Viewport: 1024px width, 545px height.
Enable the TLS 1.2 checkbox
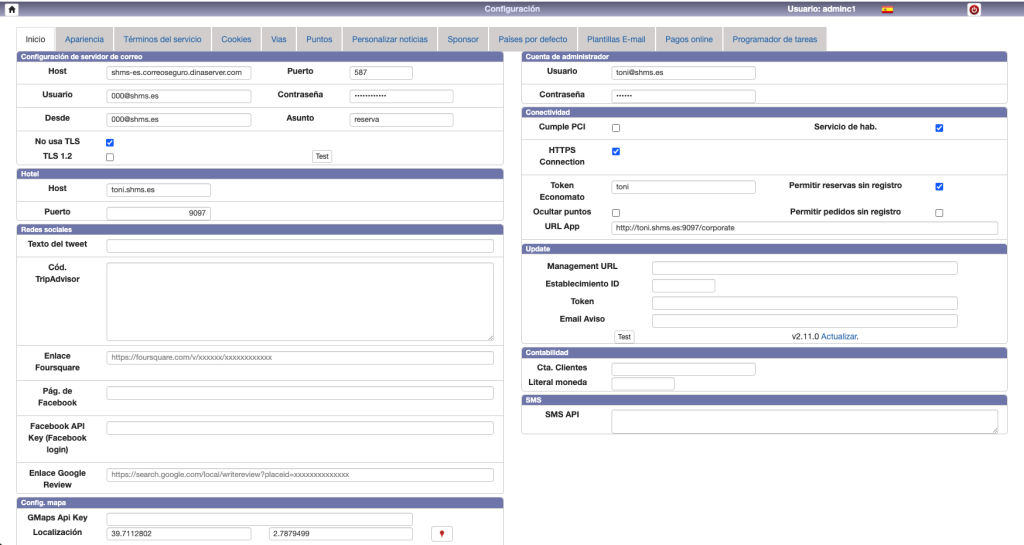point(110,157)
